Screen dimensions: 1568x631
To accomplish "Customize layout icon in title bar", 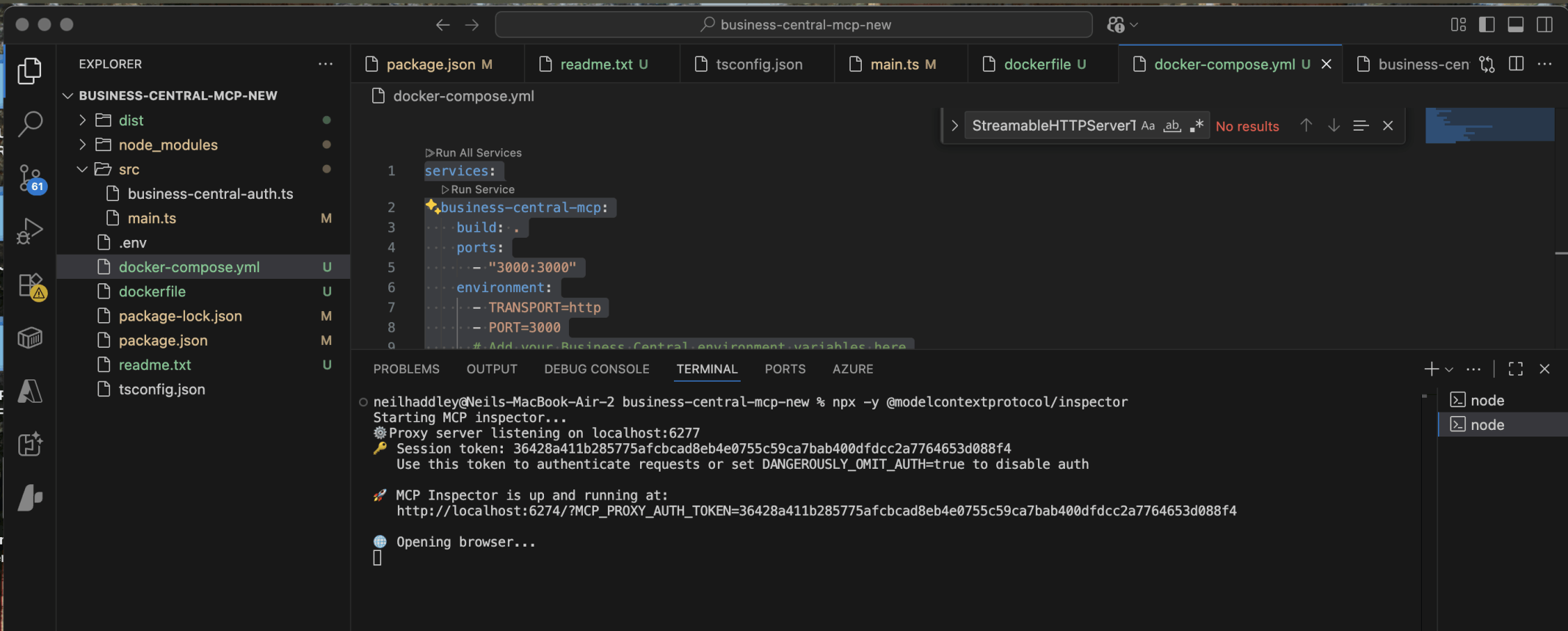I will [x=1459, y=25].
